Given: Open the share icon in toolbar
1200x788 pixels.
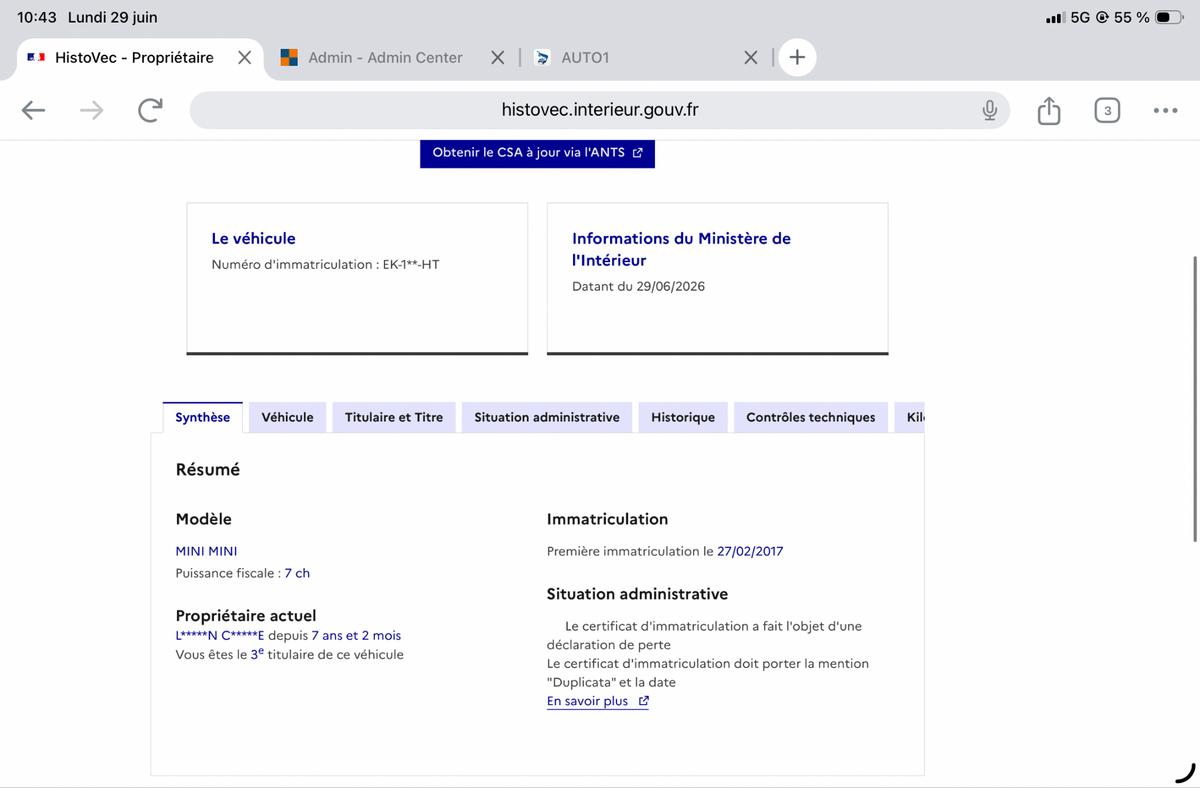Looking at the screenshot, I should (1048, 110).
